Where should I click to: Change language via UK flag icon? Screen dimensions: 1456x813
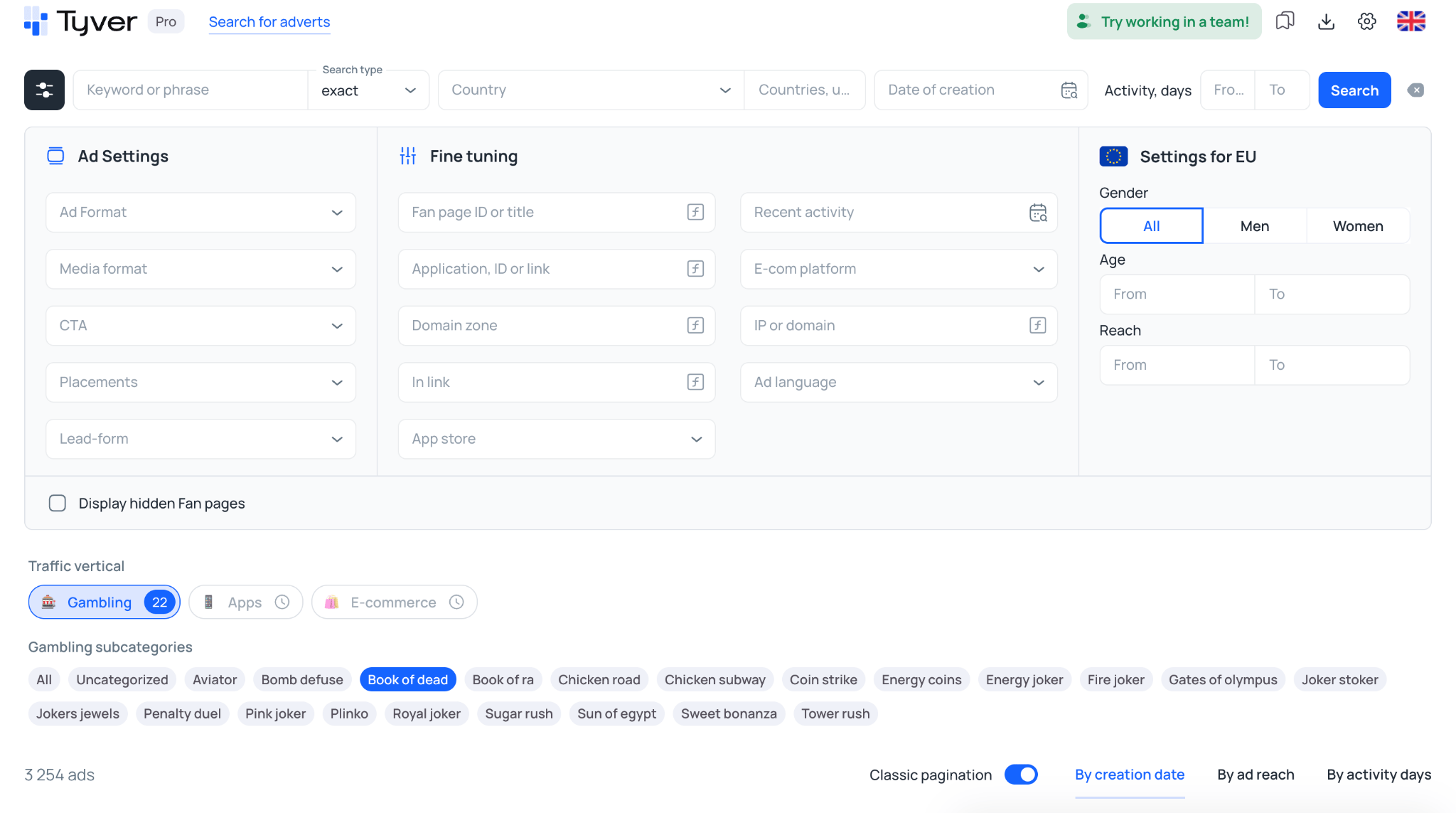click(x=1411, y=21)
